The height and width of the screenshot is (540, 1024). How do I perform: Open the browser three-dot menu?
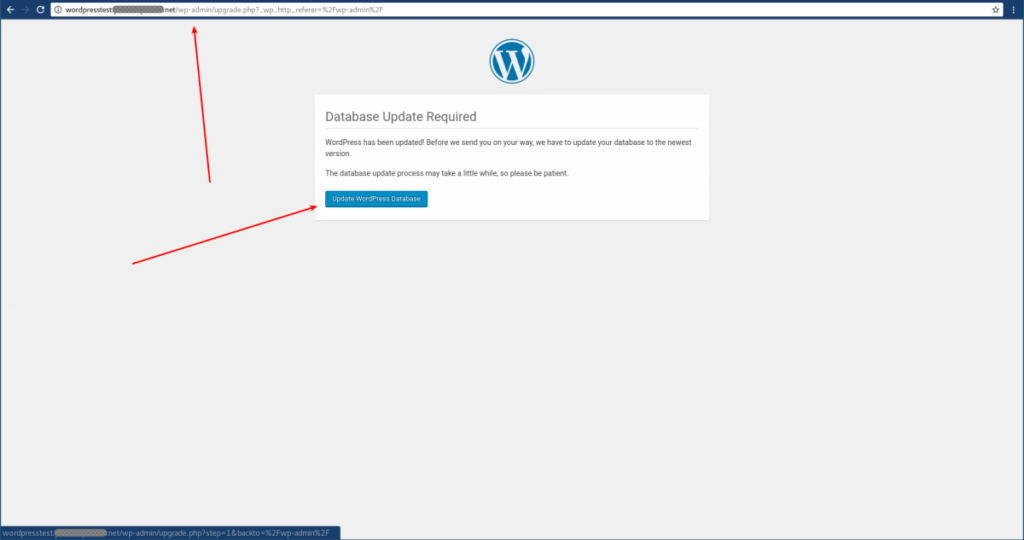coord(1014,10)
